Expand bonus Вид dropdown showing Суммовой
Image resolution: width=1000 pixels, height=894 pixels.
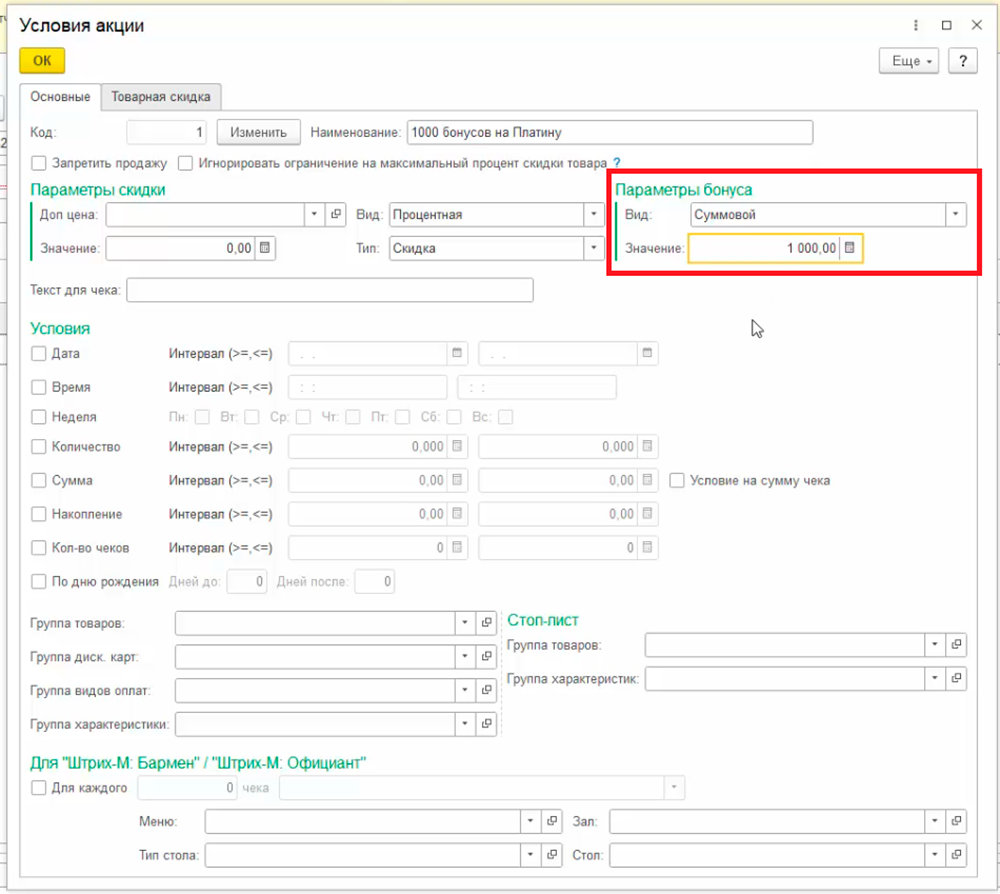[x=956, y=214]
